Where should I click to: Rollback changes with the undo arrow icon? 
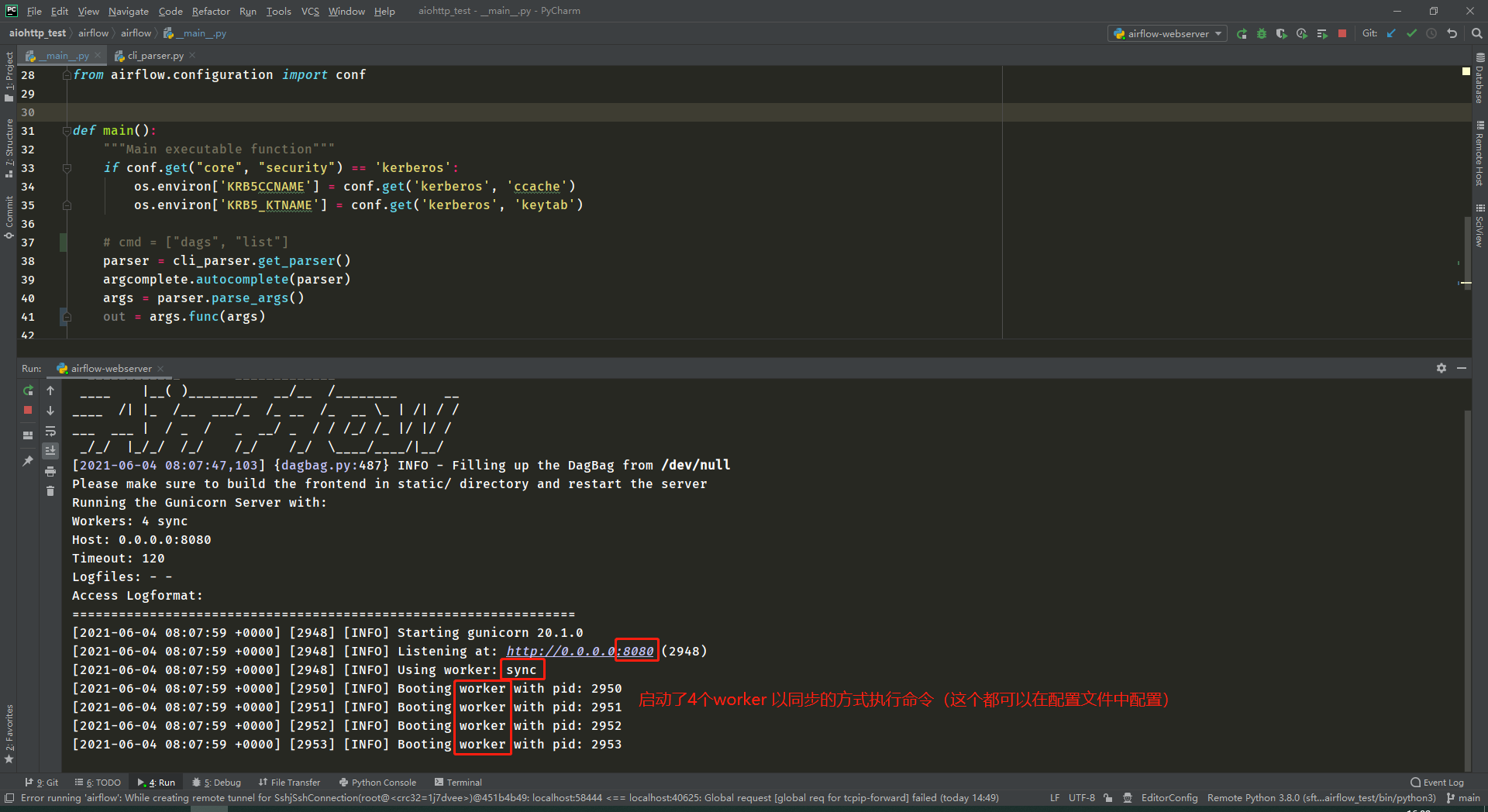1452,33
